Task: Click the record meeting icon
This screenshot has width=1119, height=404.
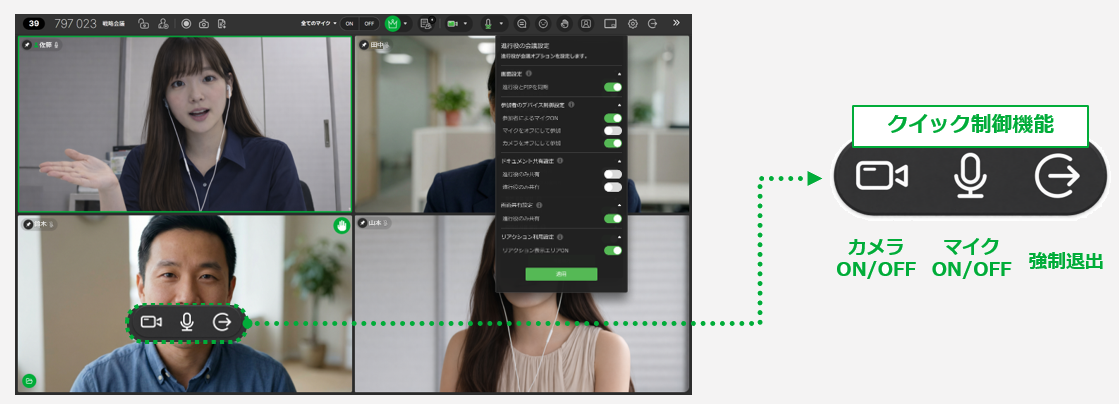Action: pyautogui.click(x=186, y=24)
